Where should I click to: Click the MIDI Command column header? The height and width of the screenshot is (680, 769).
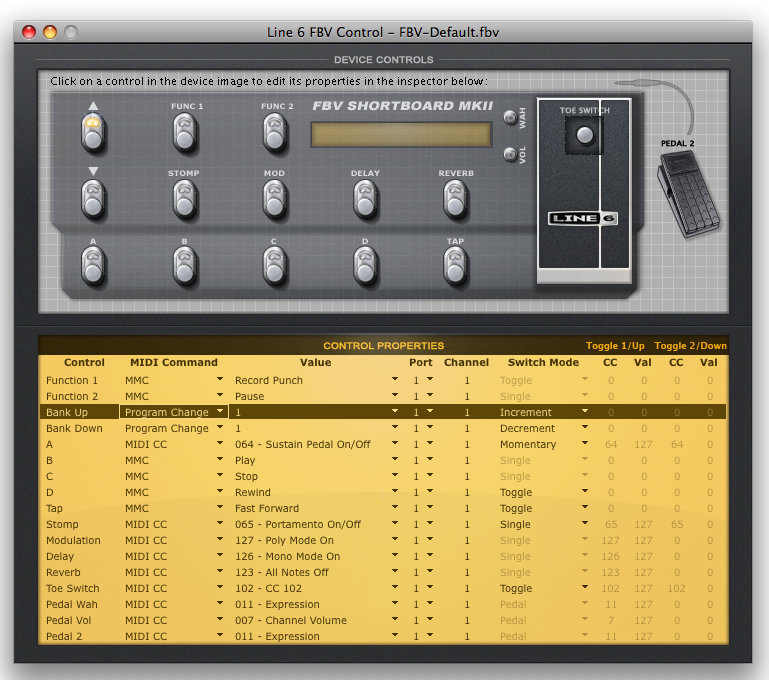click(x=174, y=362)
